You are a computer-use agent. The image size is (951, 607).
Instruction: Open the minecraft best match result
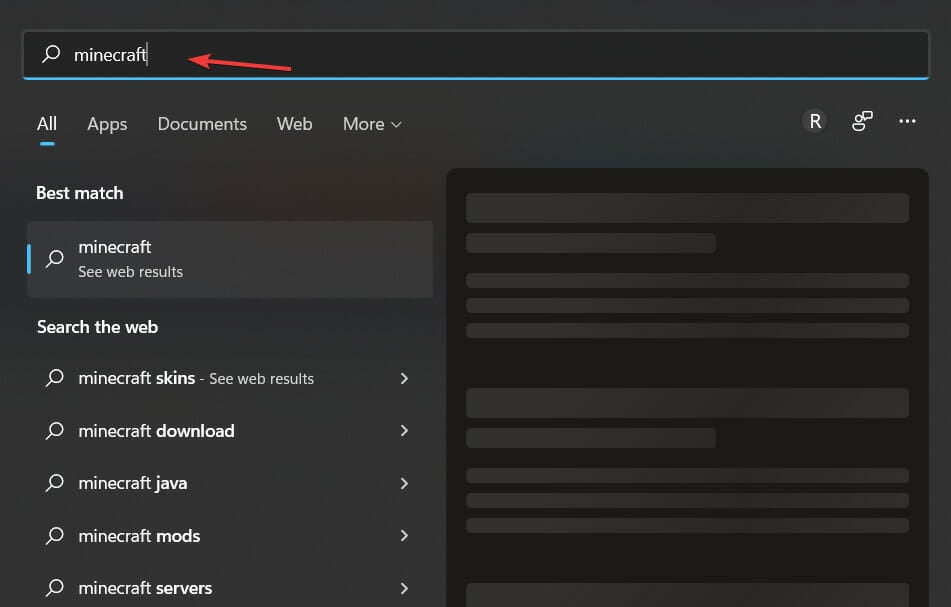(x=230, y=259)
